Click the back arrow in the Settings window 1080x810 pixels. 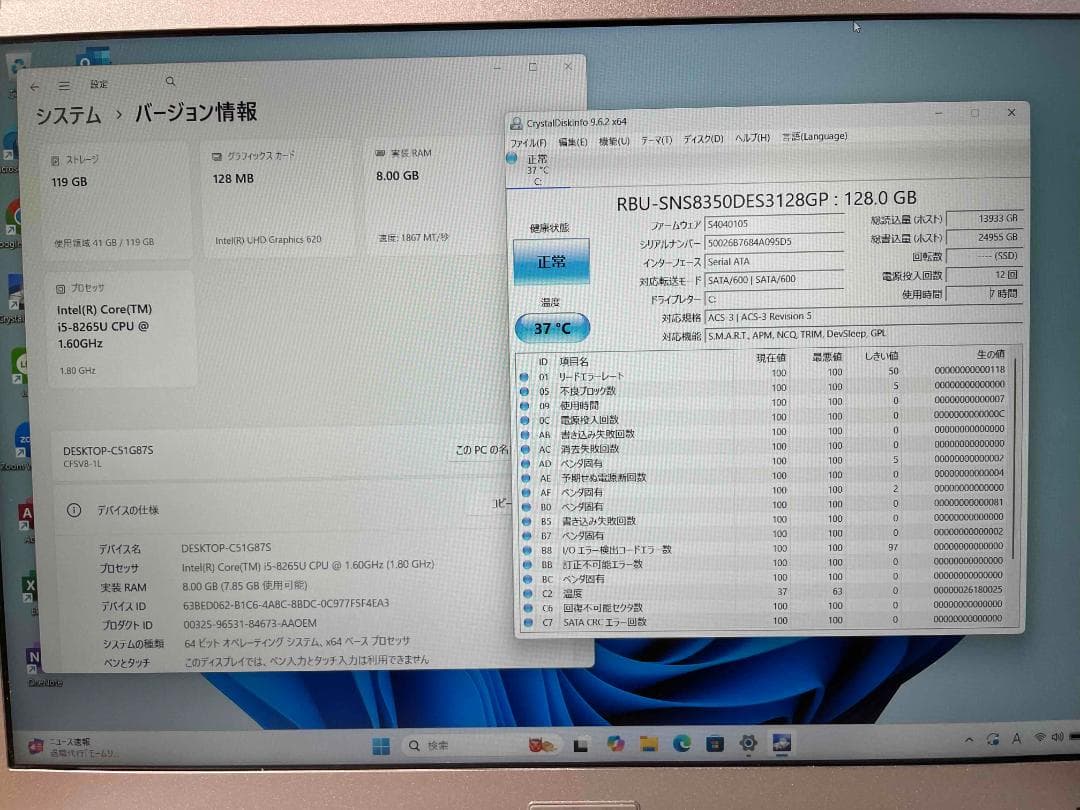tap(36, 85)
